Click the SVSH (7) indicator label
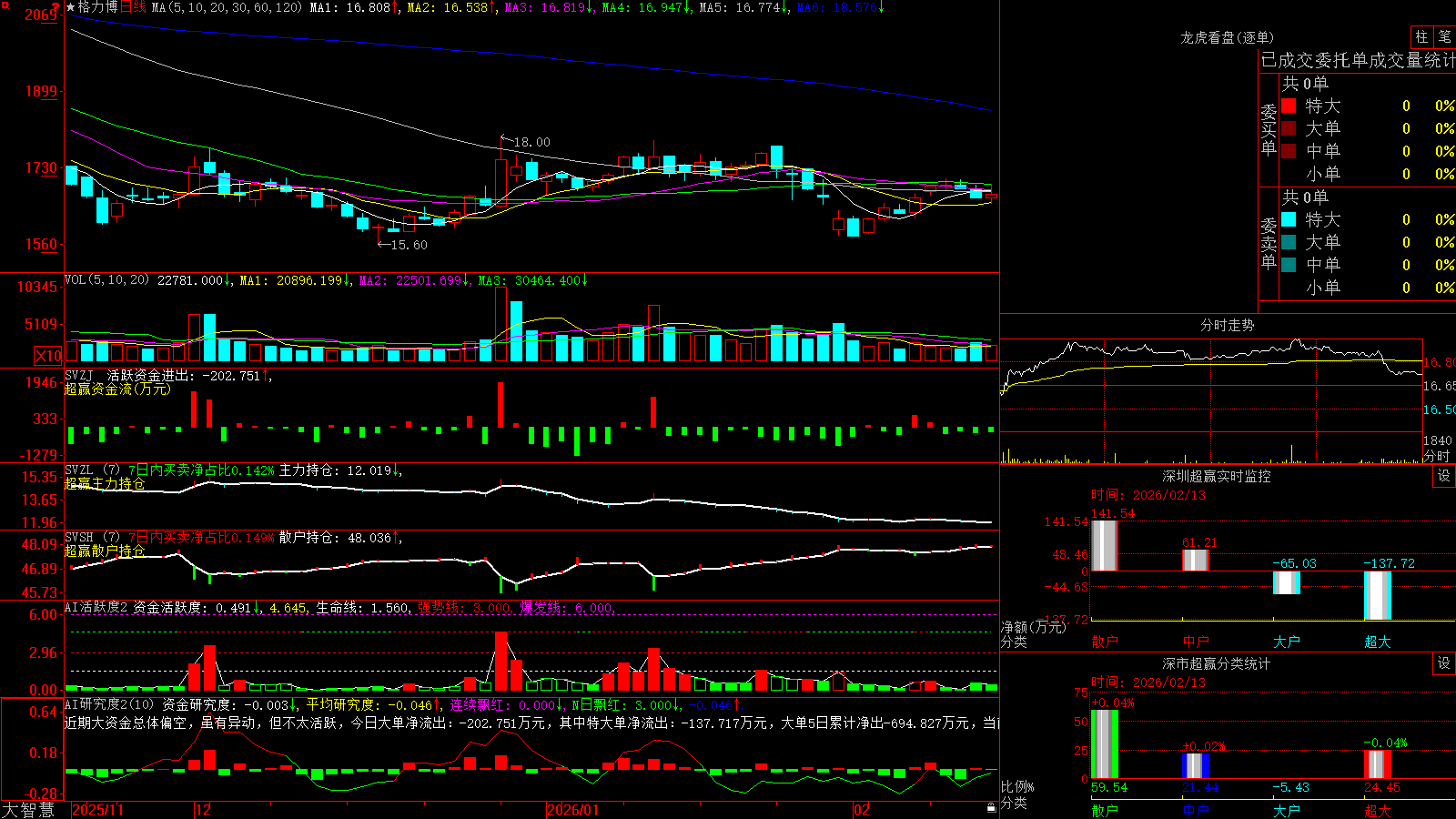1456x819 pixels. (92, 538)
